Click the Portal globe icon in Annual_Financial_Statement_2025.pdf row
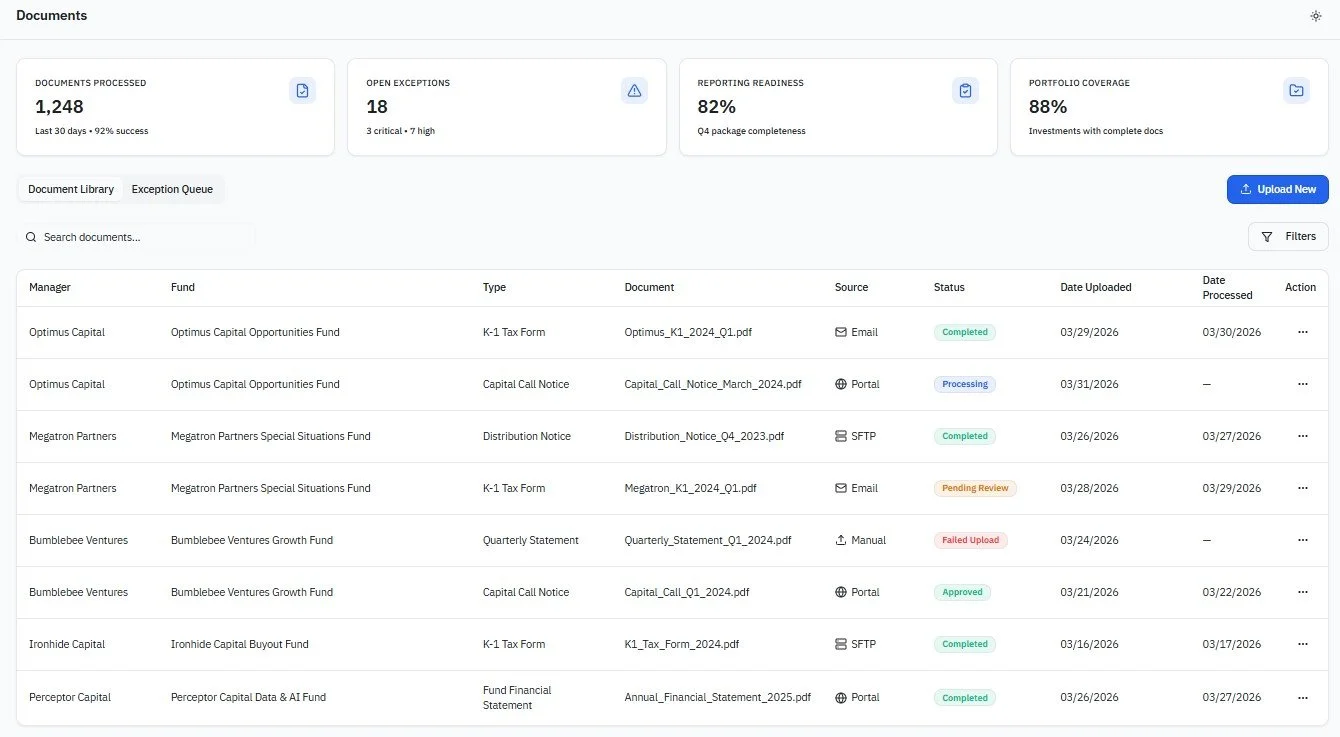Image resolution: width=1340 pixels, height=737 pixels. click(841, 698)
